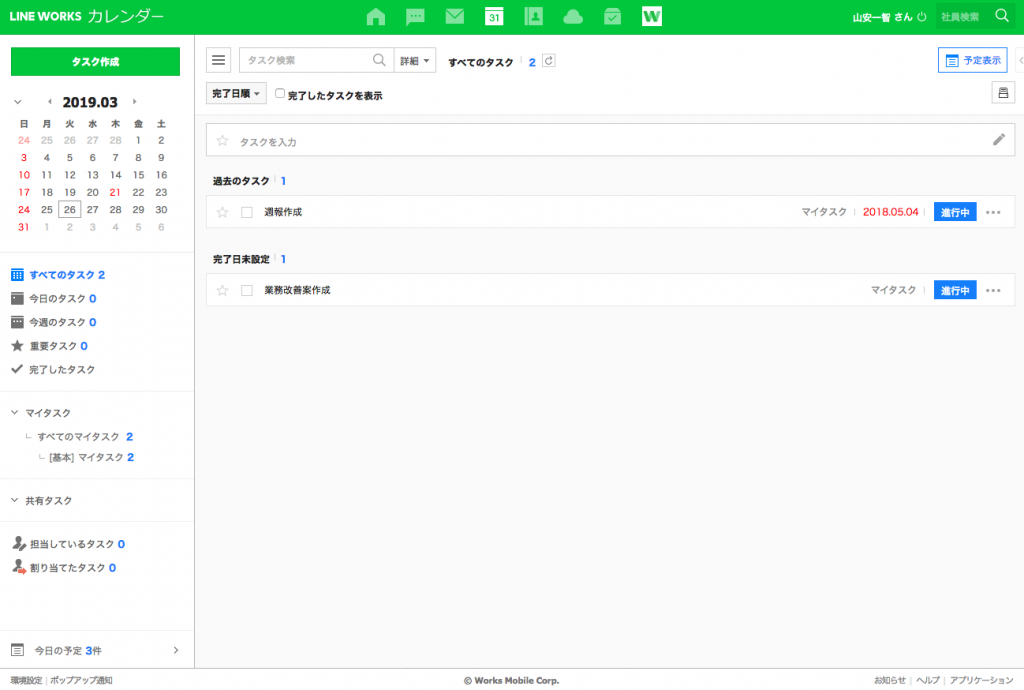Image resolution: width=1024 pixels, height=690 pixels.
Task: Go to next month in mini calendar
Action: click(135, 102)
